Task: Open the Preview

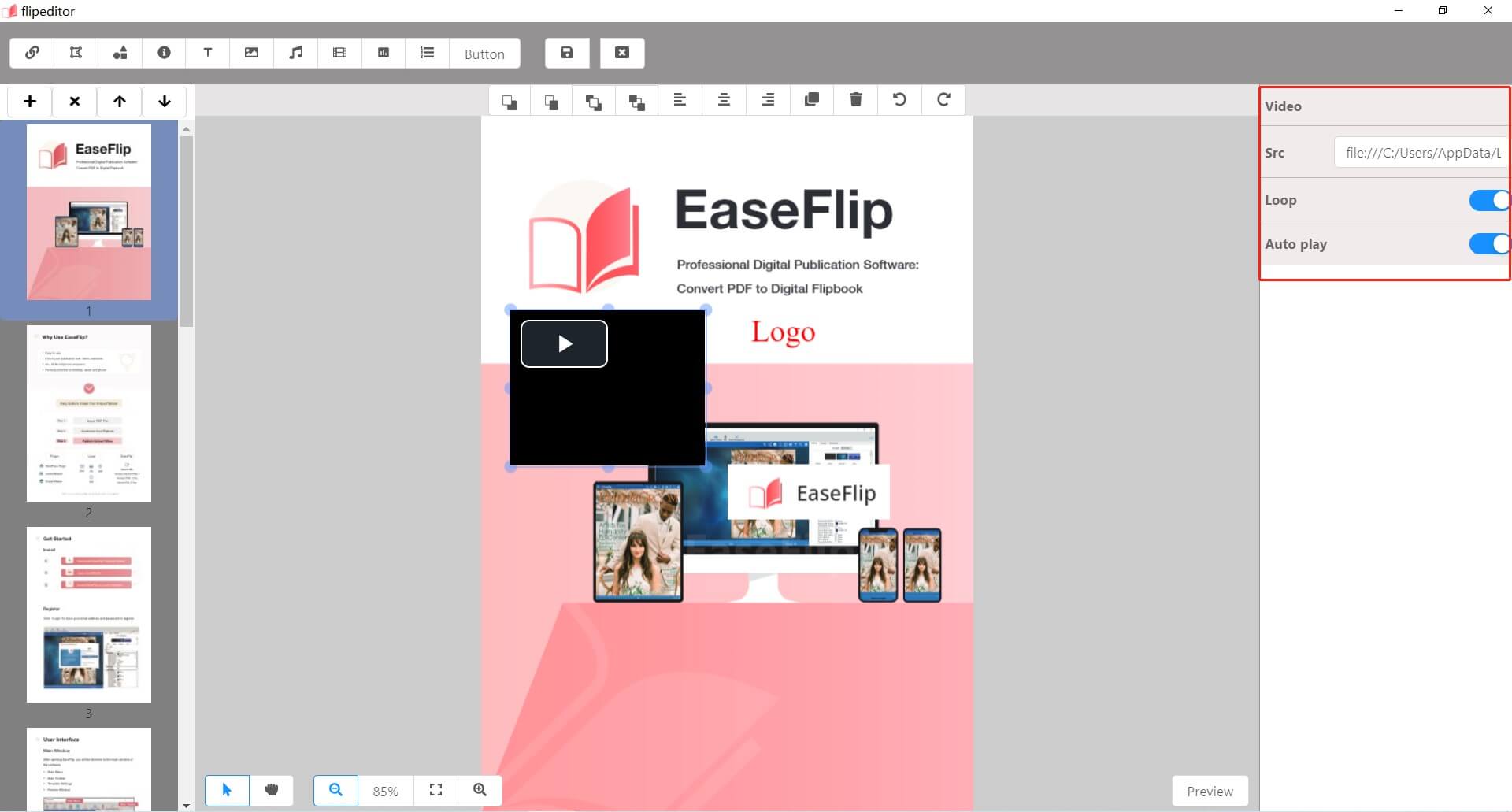Action: [1210, 791]
